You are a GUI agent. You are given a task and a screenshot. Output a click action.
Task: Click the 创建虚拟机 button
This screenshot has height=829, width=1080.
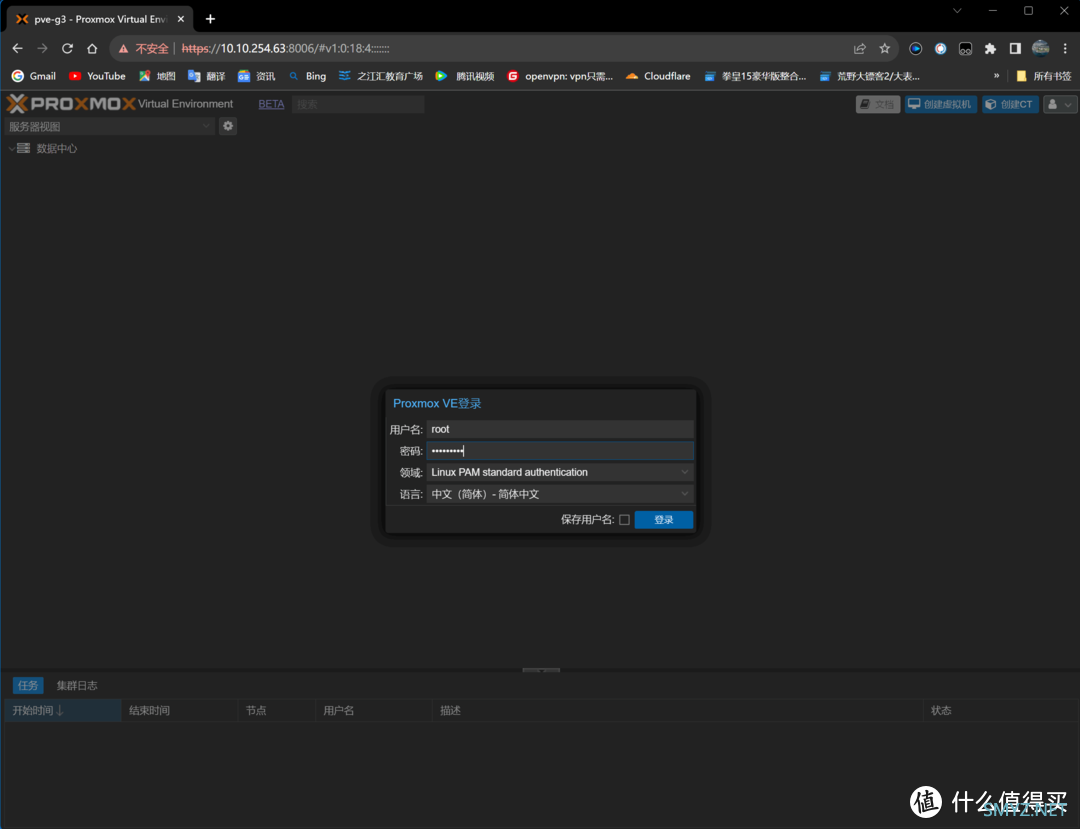[x=940, y=104]
